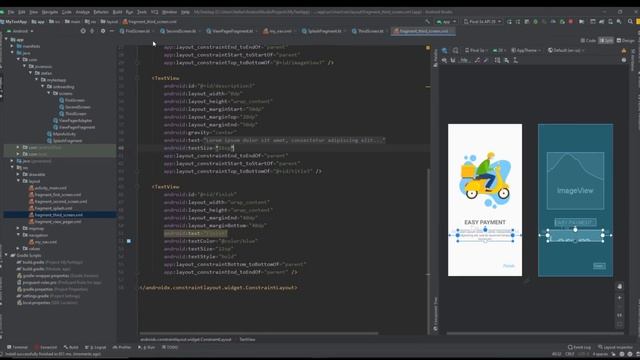Screen dimensions: 640x360
Task: Expand the drawable folder
Action: [x=18, y=174]
